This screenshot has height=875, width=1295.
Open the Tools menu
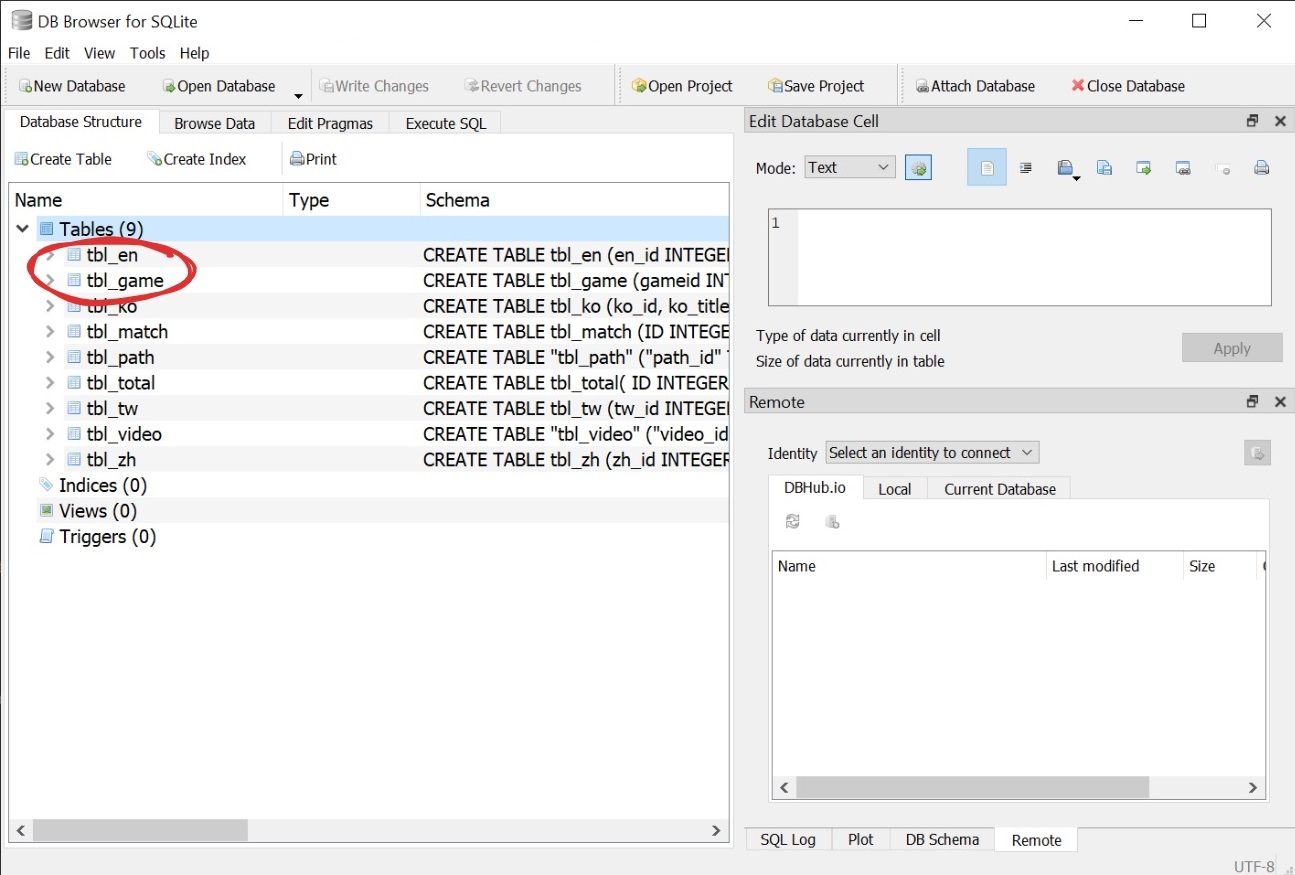pyautogui.click(x=147, y=53)
